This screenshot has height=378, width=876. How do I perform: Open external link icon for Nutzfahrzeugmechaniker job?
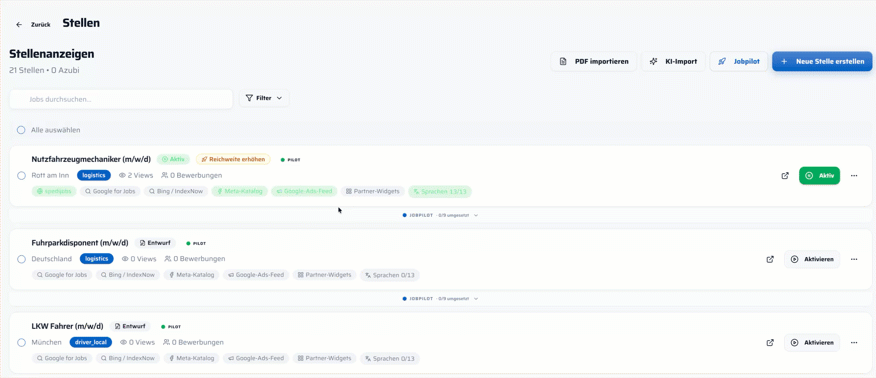pos(785,175)
